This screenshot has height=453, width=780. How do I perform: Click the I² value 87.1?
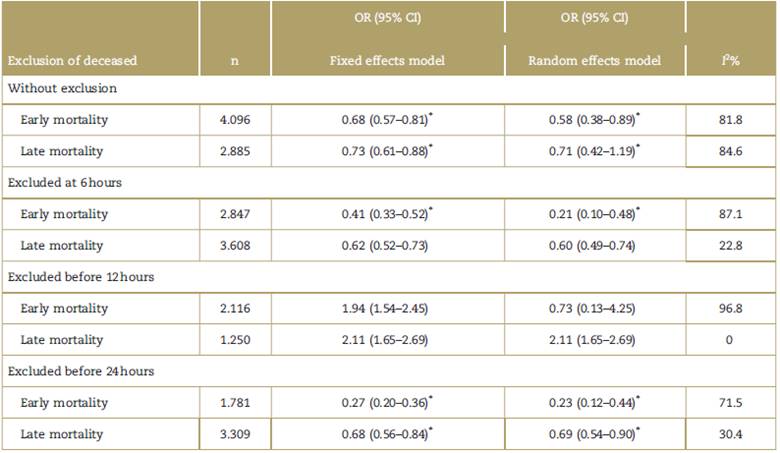(729, 214)
